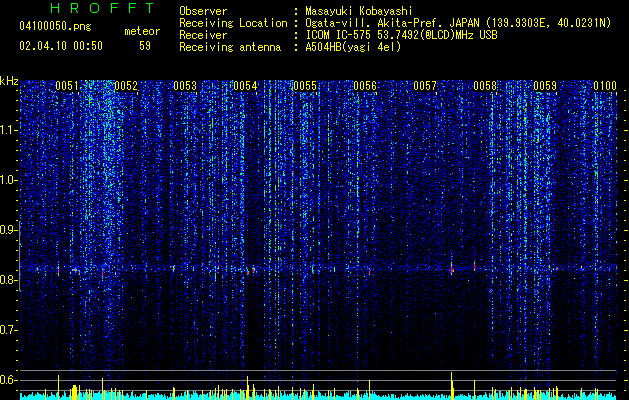The height and width of the screenshot is (400, 629).
Task: Click the 0100 time marker
Action: (x=605, y=86)
